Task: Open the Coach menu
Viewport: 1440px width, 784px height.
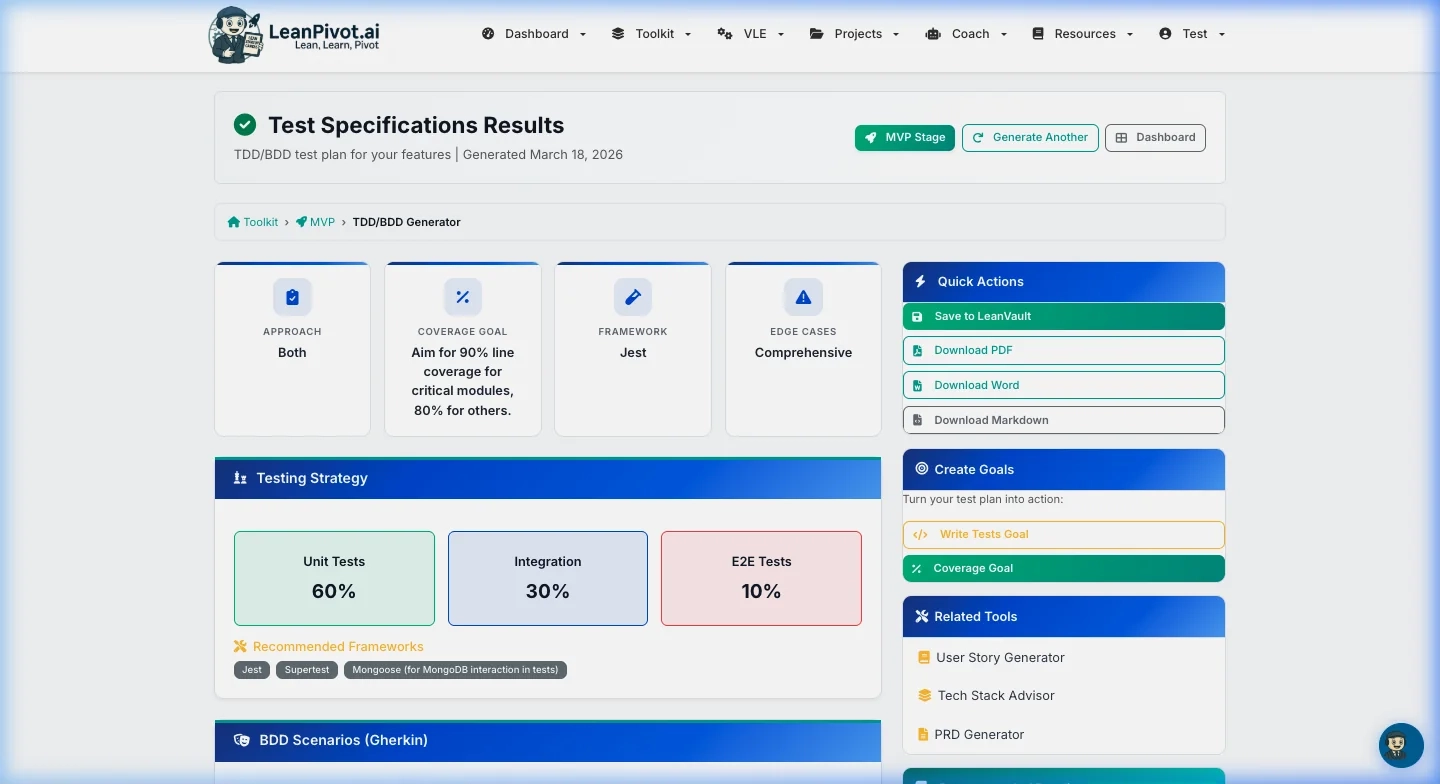Action: (x=966, y=33)
